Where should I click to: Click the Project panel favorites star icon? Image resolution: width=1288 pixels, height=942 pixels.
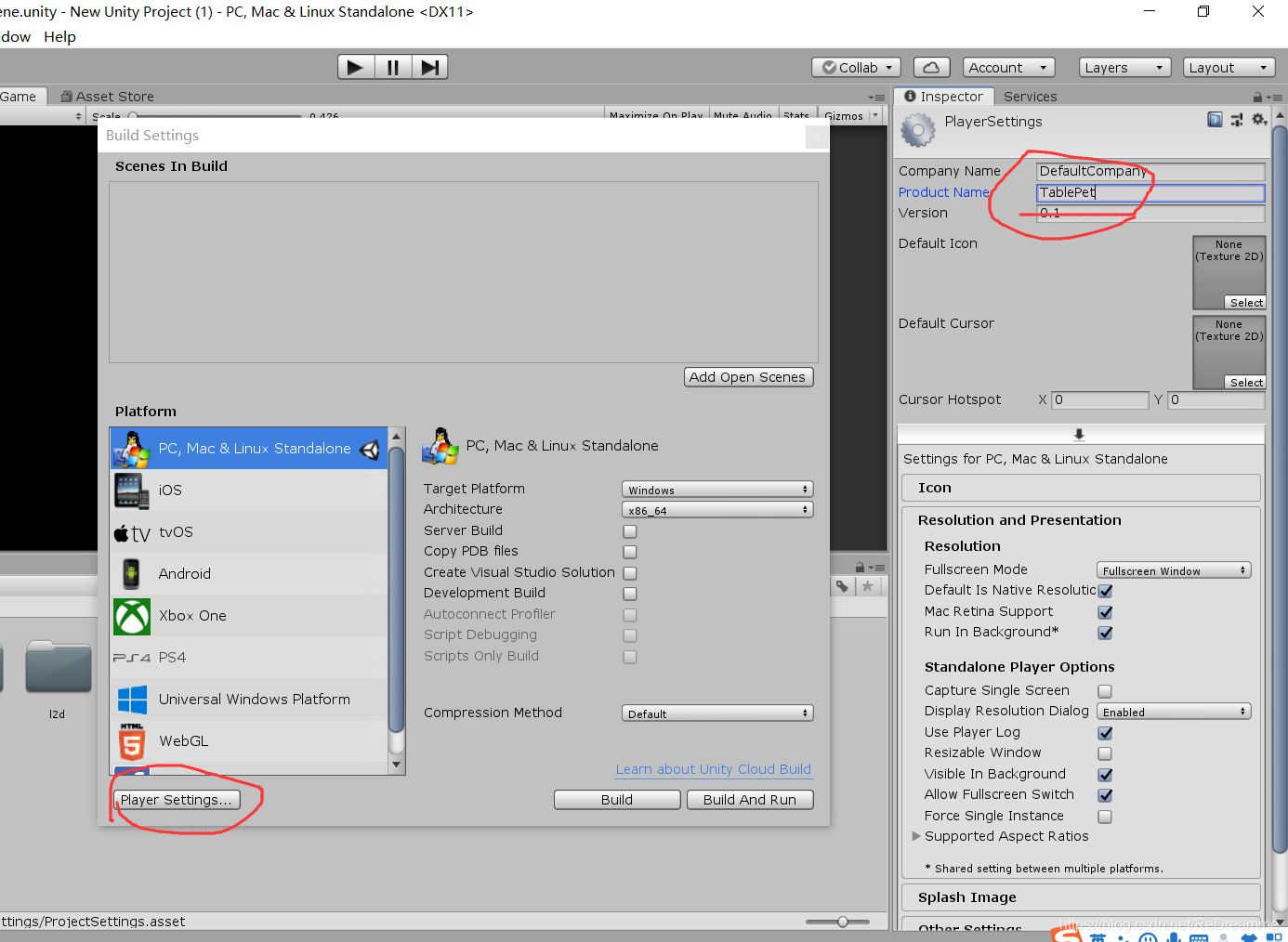pyautogui.click(x=867, y=586)
